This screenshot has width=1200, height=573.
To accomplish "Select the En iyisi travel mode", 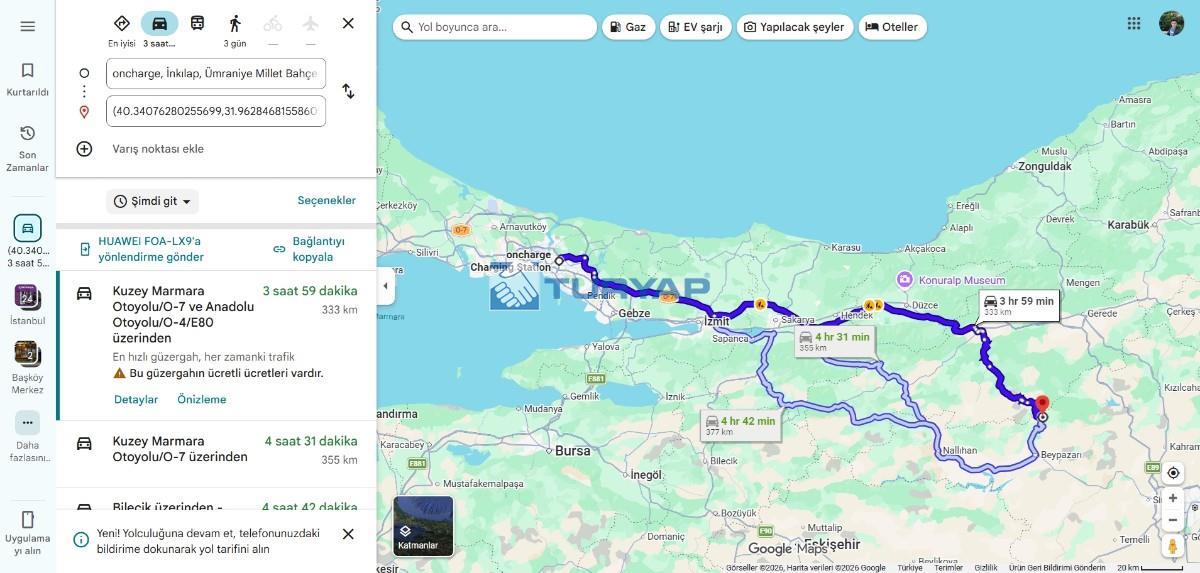I will point(121,23).
